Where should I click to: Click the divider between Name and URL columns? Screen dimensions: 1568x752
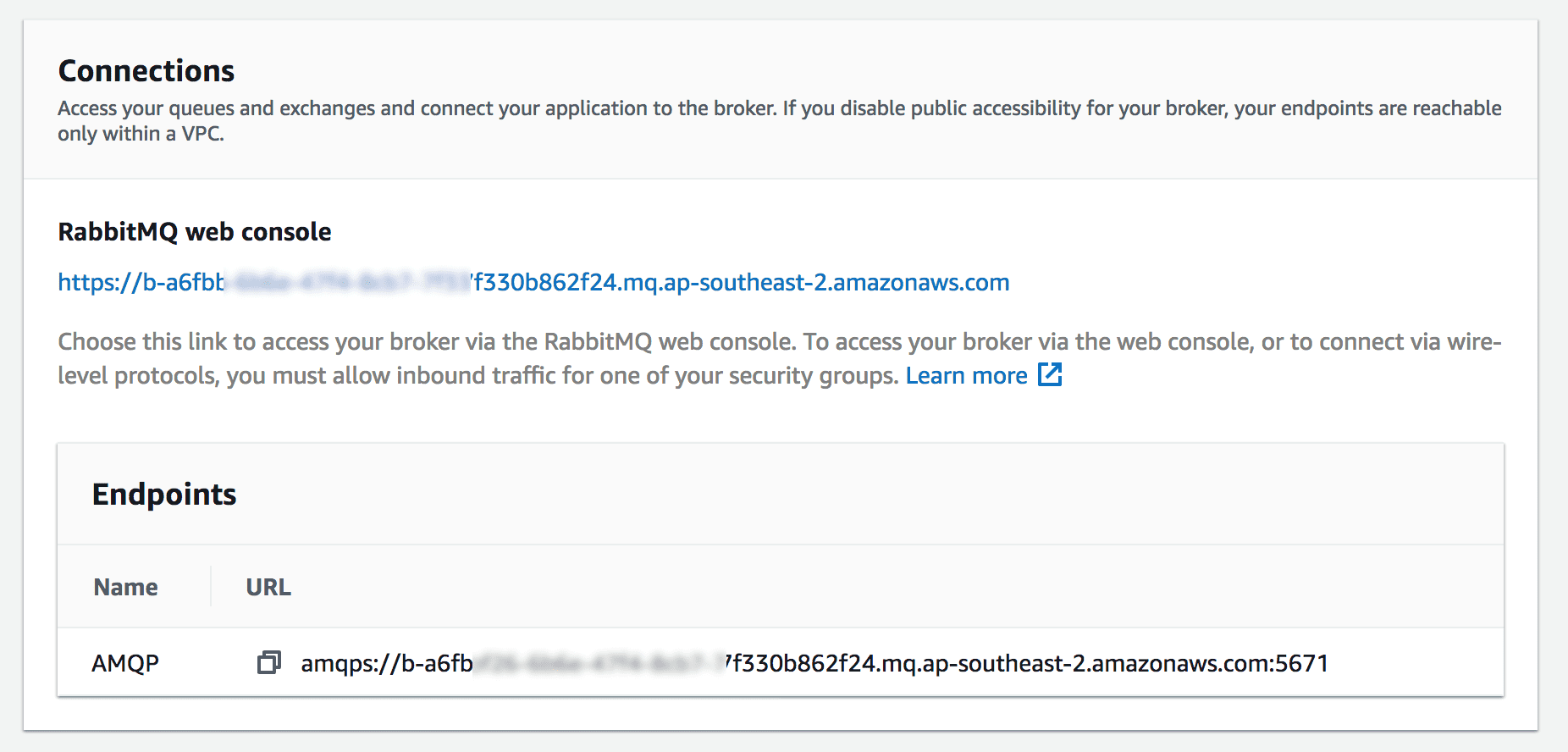coord(210,586)
